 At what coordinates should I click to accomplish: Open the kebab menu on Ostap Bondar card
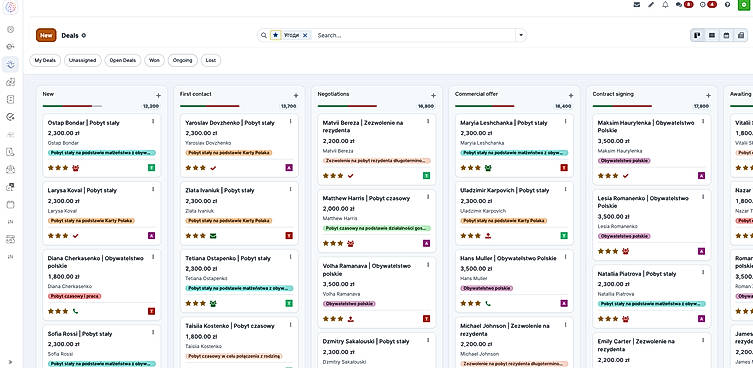tap(153, 122)
